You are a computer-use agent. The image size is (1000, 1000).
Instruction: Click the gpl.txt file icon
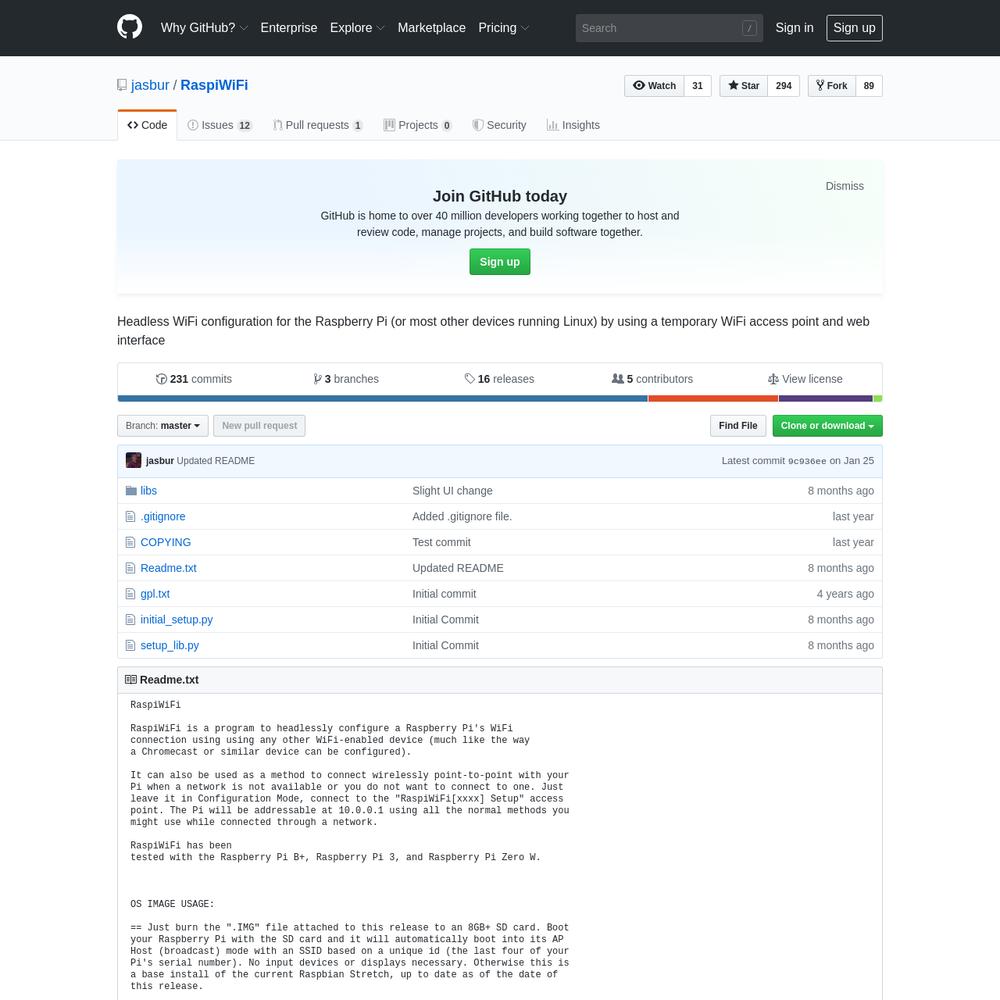[130, 594]
